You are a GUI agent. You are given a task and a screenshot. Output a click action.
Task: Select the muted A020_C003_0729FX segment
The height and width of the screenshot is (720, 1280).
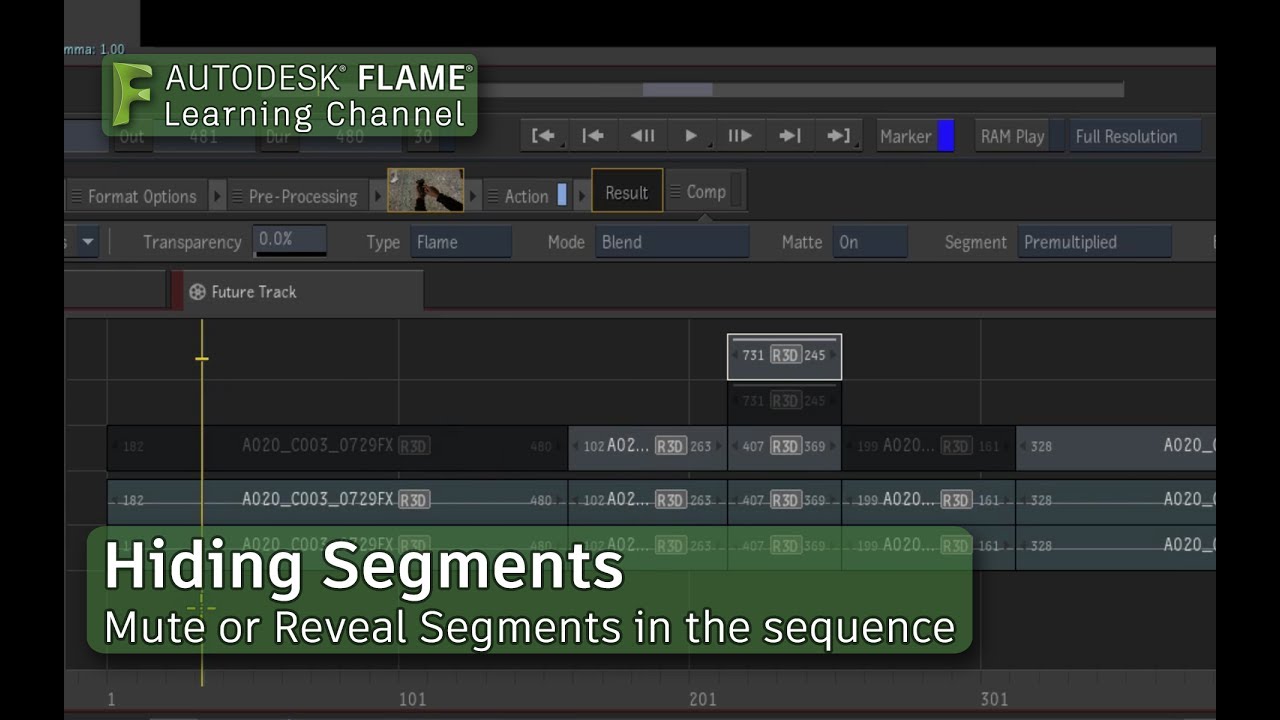click(x=337, y=447)
